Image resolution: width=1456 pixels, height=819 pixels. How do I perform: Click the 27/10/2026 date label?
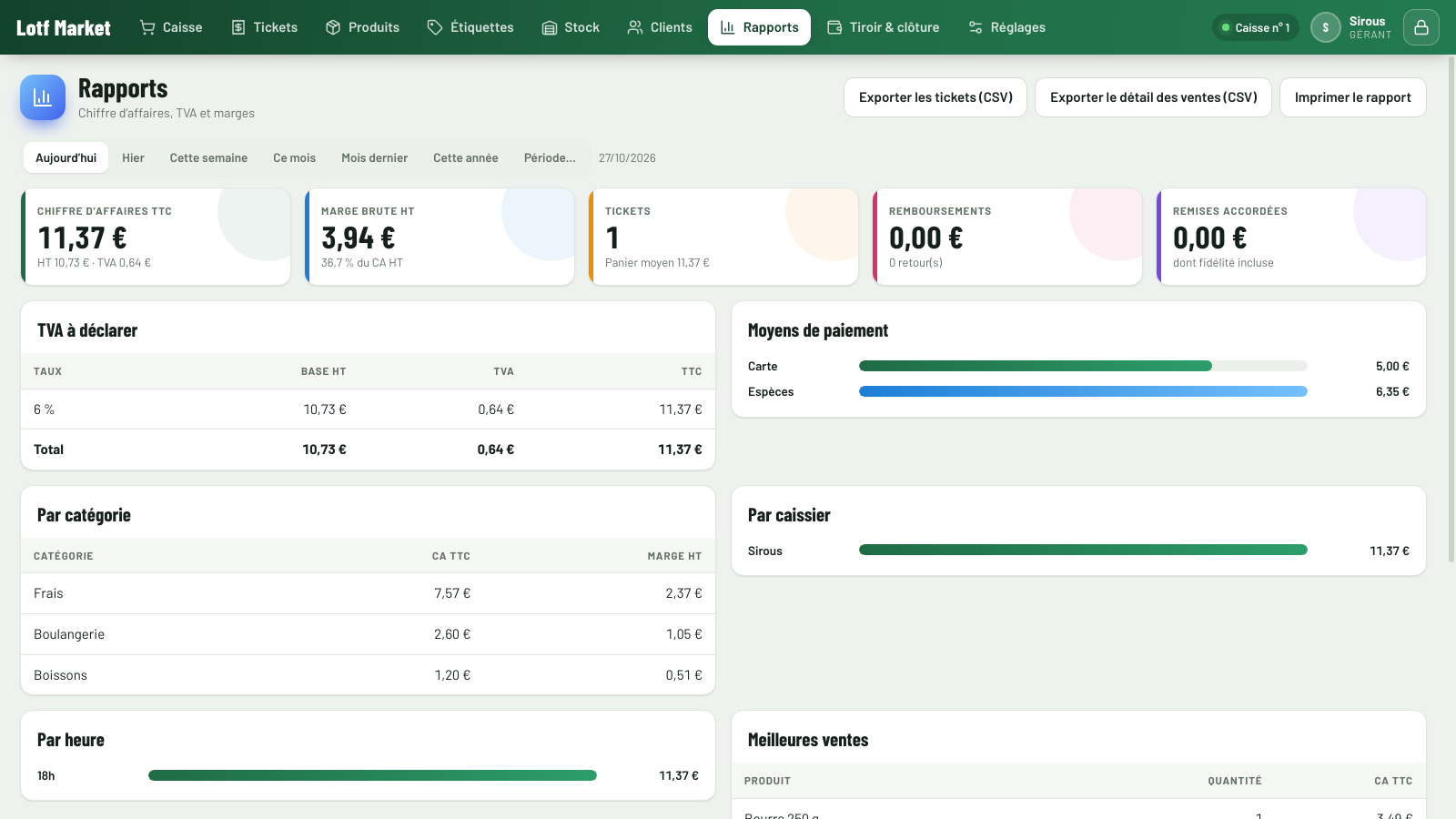tap(627, 157)
